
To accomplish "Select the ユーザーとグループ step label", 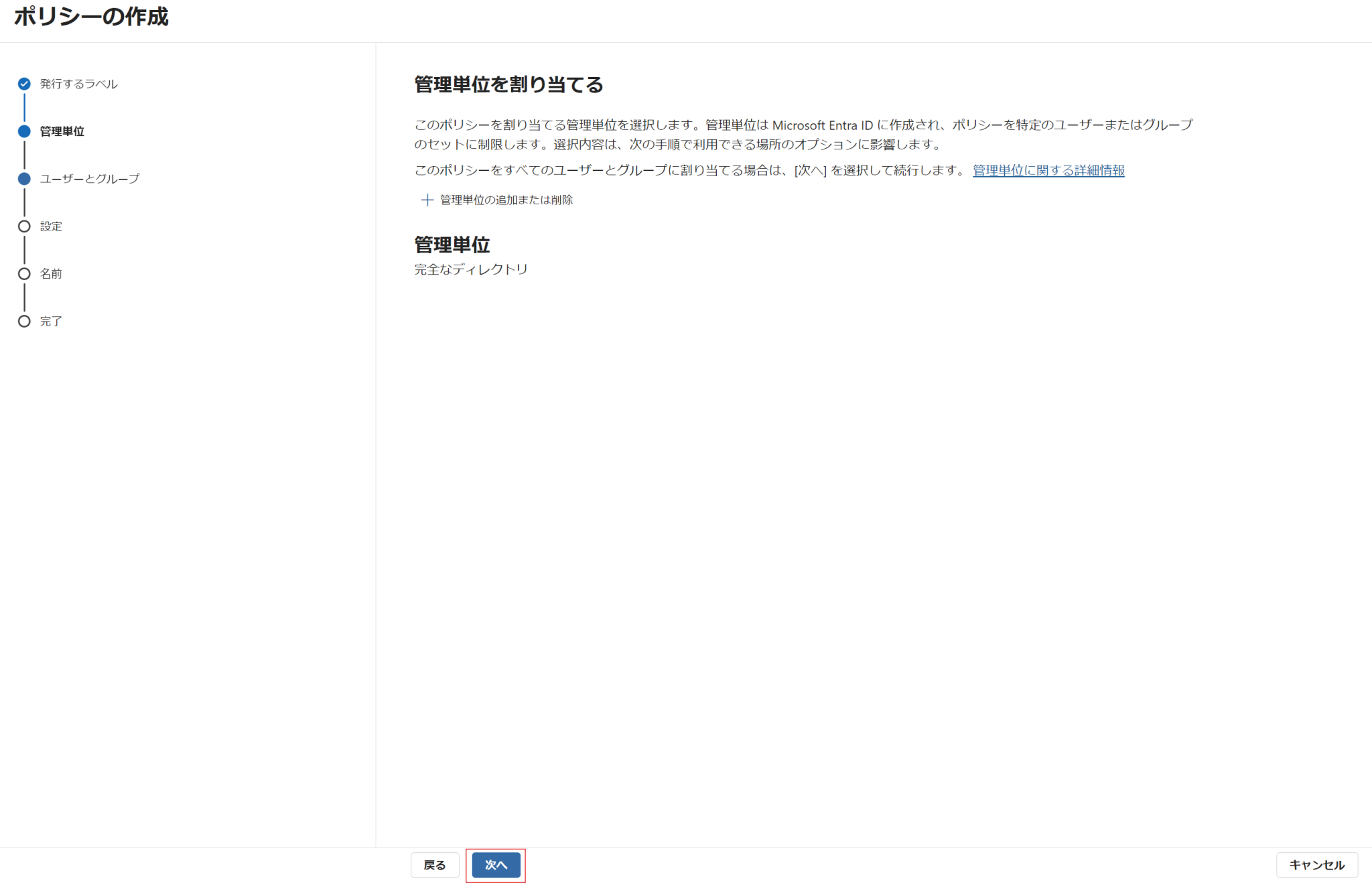I will 89,179.
